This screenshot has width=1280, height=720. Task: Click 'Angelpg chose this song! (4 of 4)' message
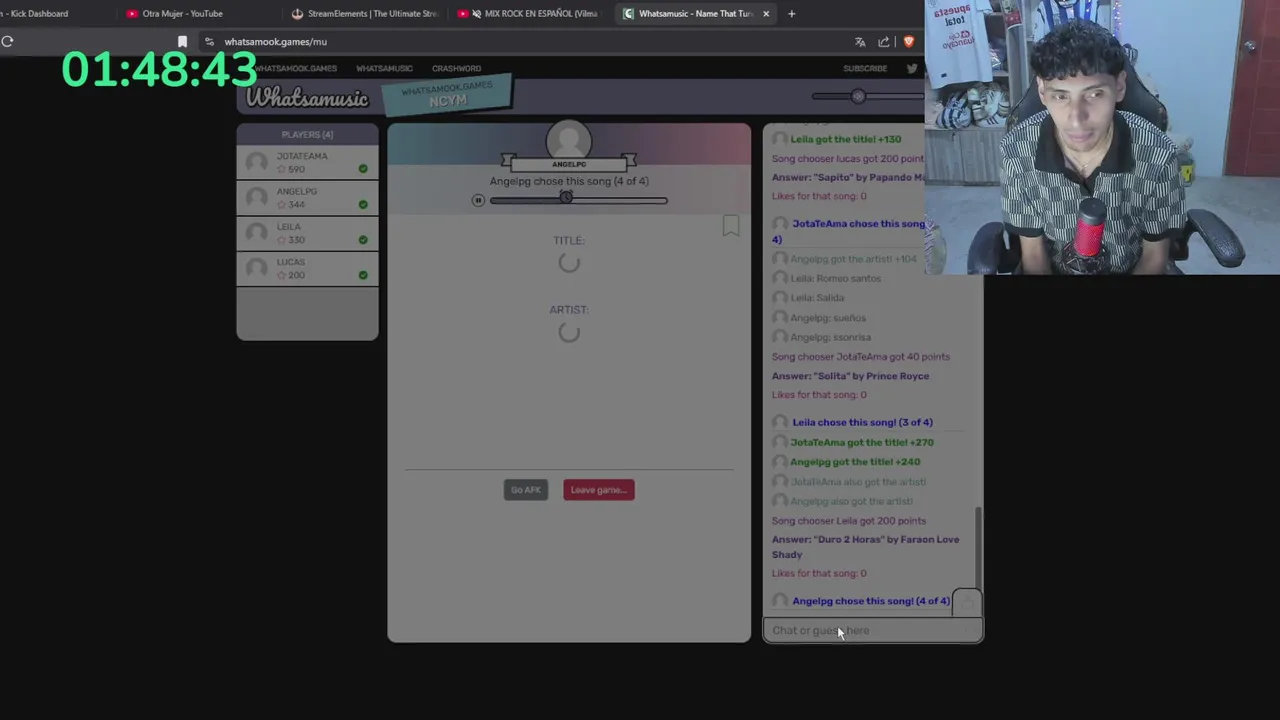coord(871,601)
